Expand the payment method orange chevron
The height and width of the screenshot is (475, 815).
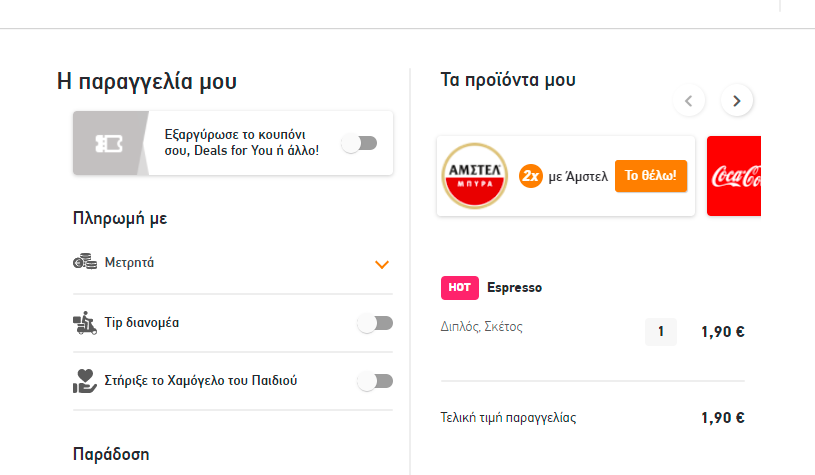[x=382, y=265]
